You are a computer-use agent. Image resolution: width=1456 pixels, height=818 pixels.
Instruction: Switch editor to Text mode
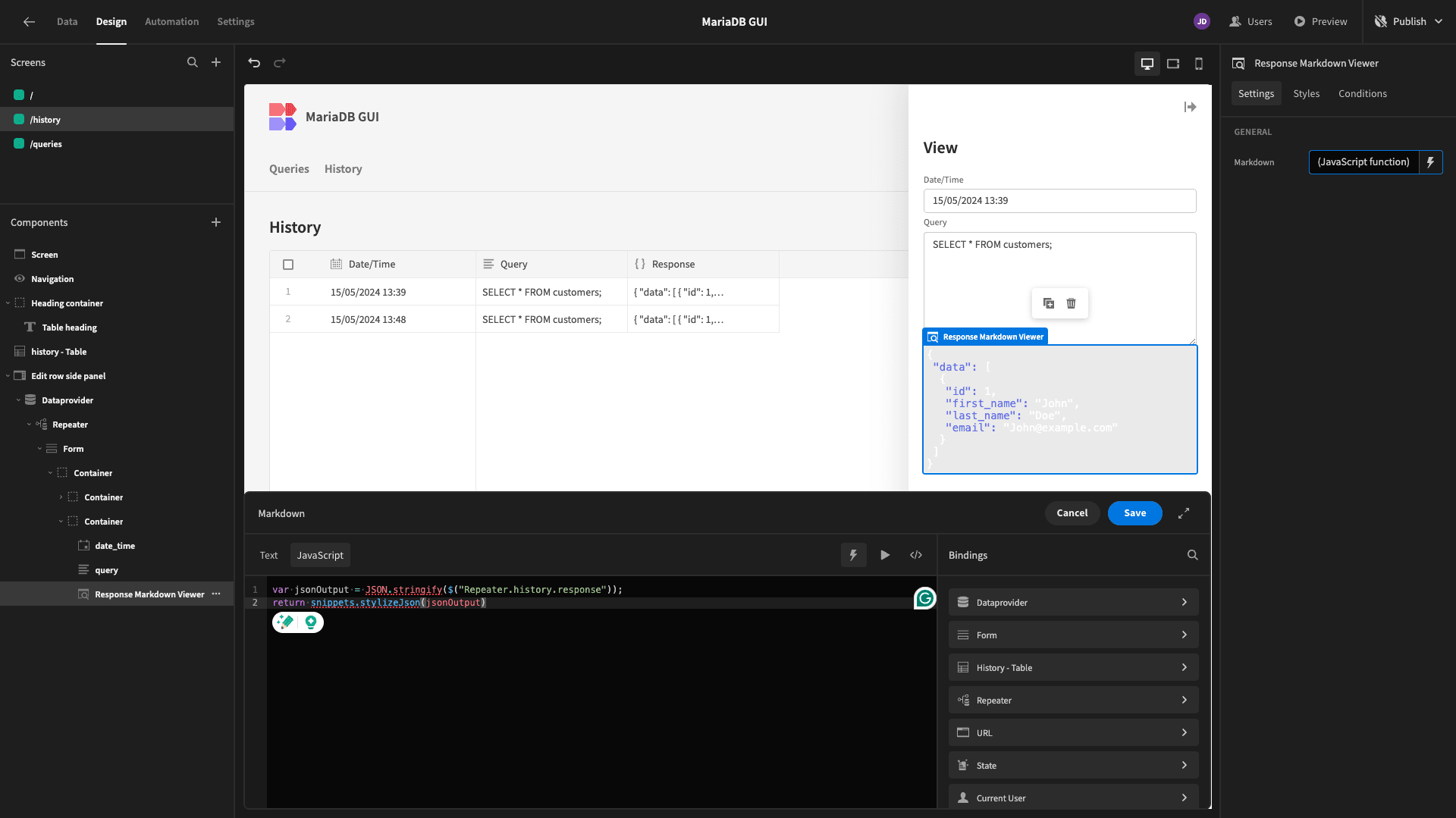coord(269,556)
